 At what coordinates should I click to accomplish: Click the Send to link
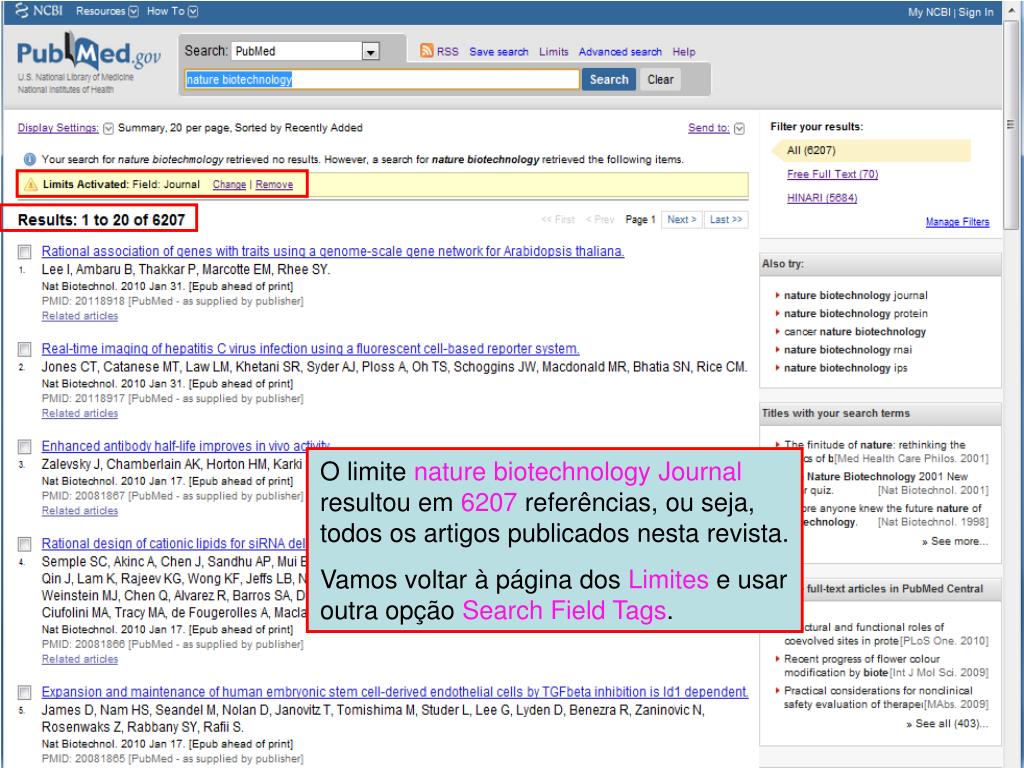point(709,128)
